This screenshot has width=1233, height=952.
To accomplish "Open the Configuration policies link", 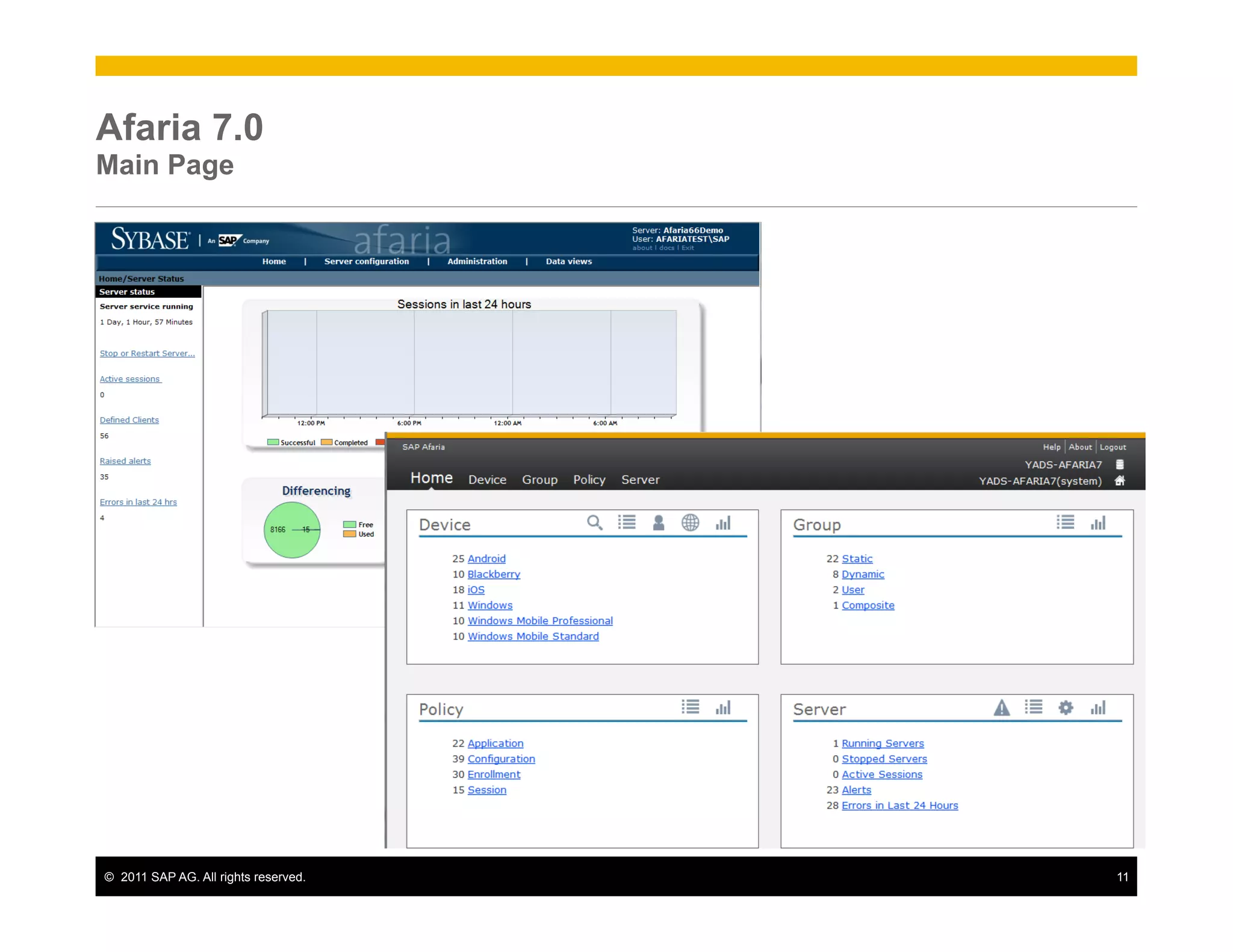I will [501, 759].
